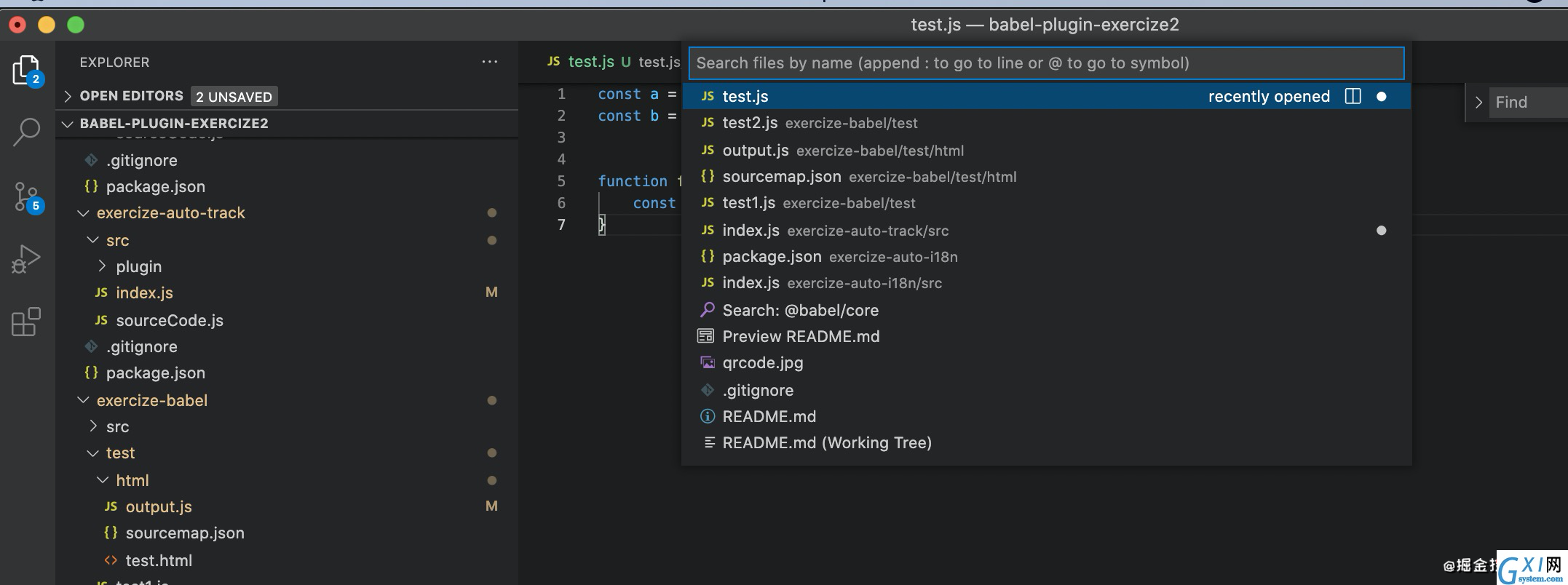1568x585 pixels.
Task: Expand the OPEN EDITORS section
Action: coord(67,96)
